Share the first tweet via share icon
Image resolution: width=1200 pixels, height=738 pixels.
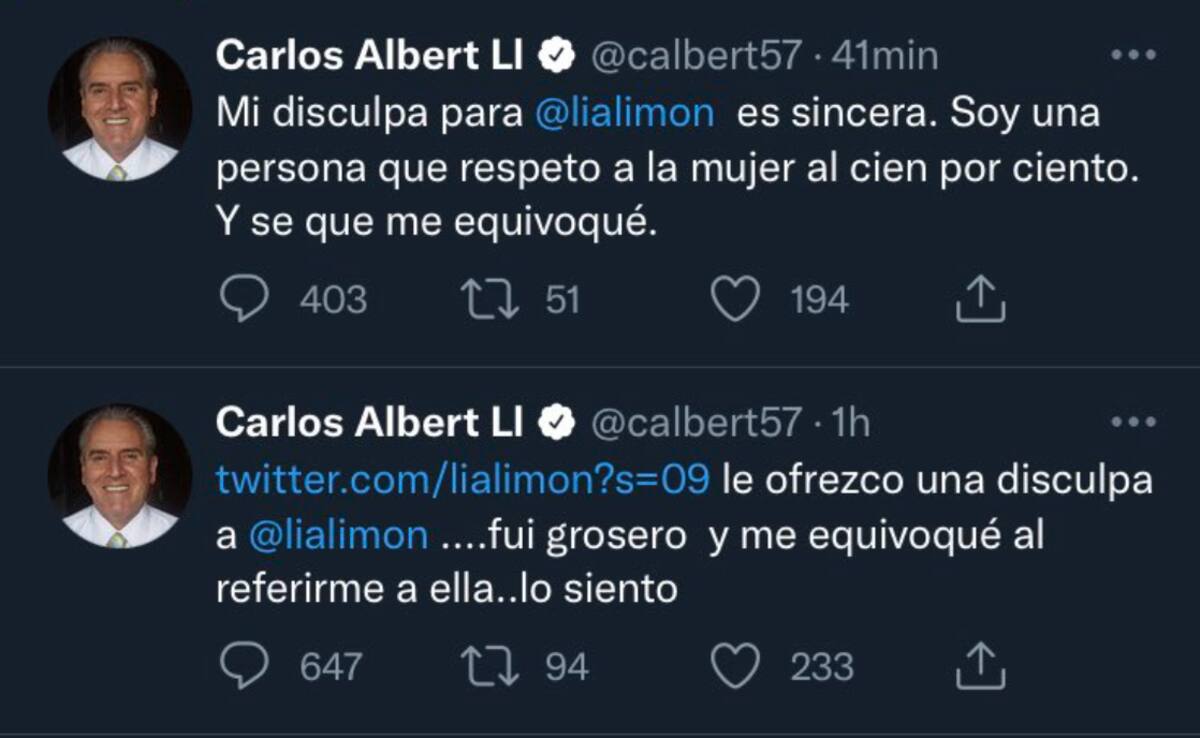coord(980,300)
